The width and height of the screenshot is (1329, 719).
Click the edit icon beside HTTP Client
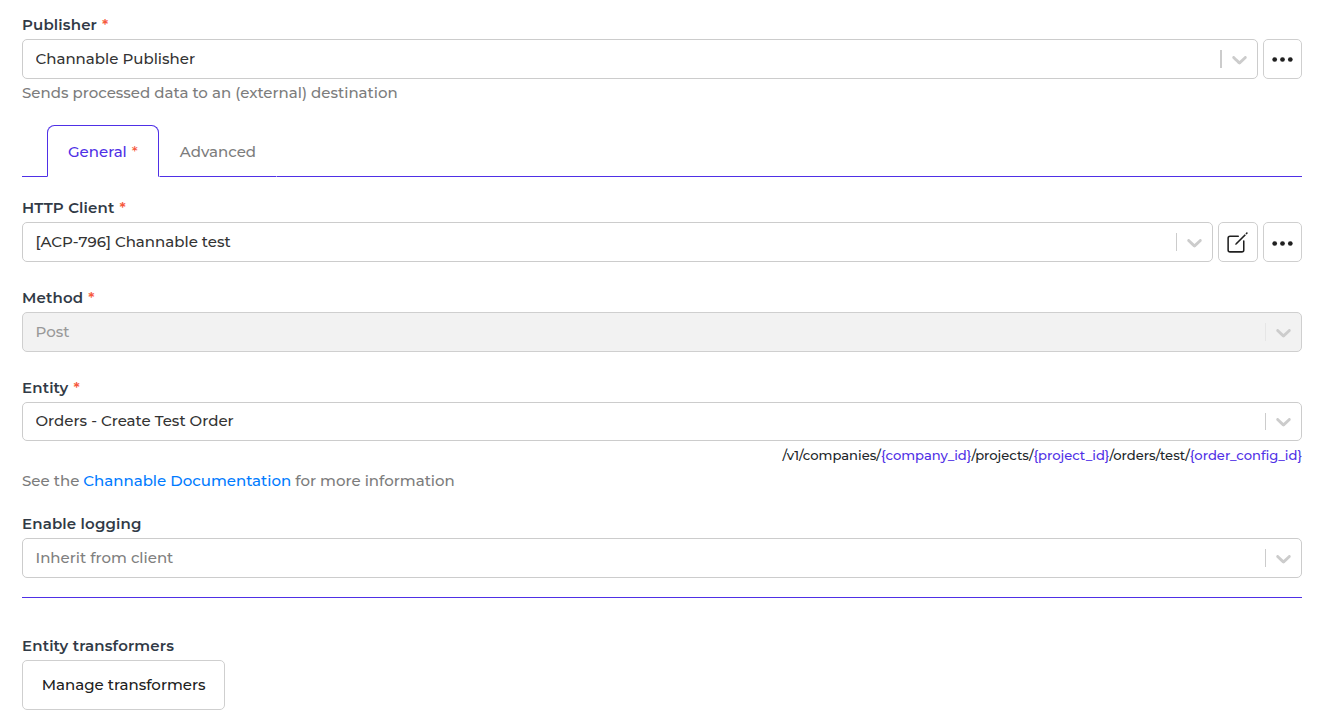[x=1237, y=242]
